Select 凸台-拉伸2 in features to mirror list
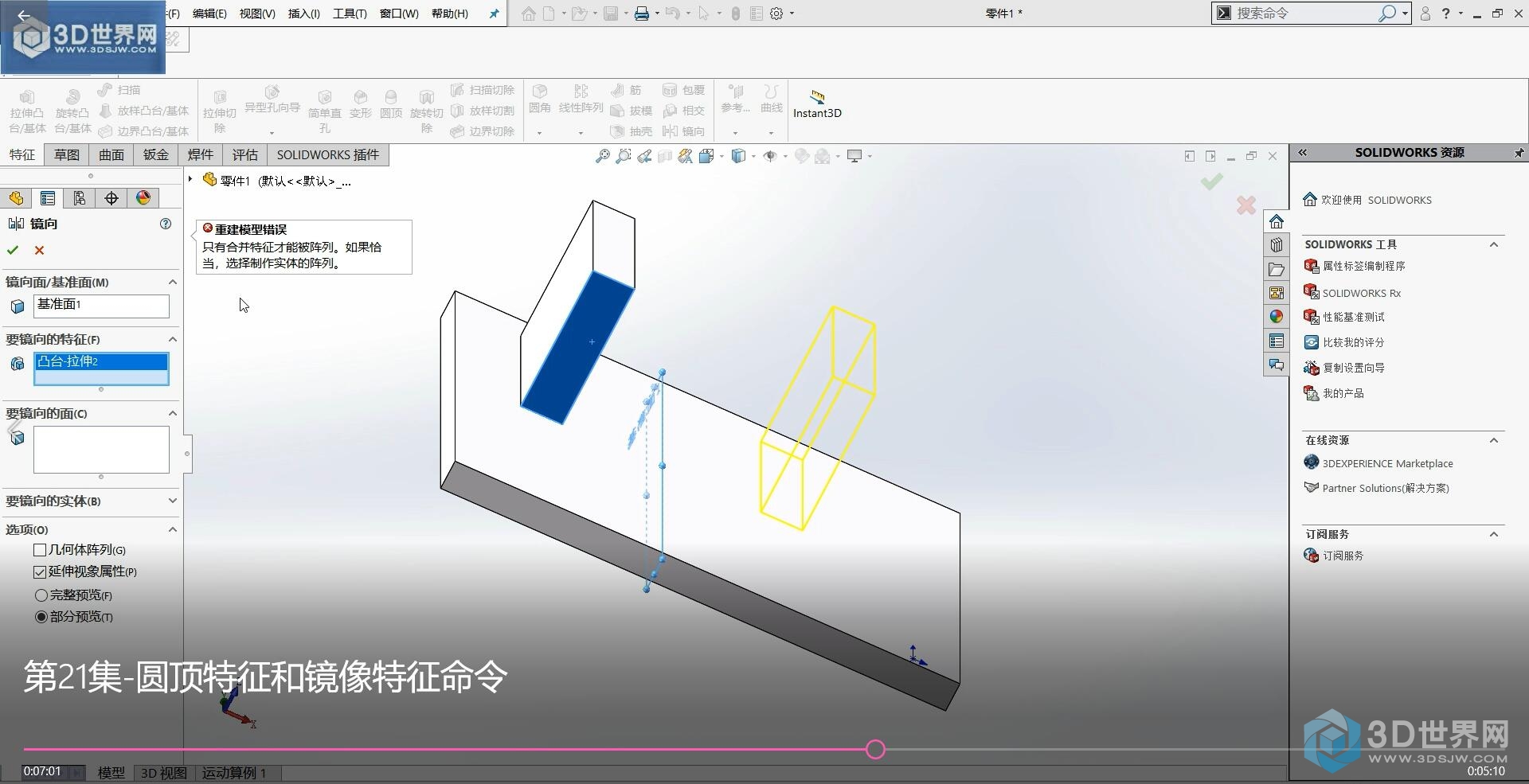Image resolution: width=1529 pixels, height=784 pixels. coord(101,361)
